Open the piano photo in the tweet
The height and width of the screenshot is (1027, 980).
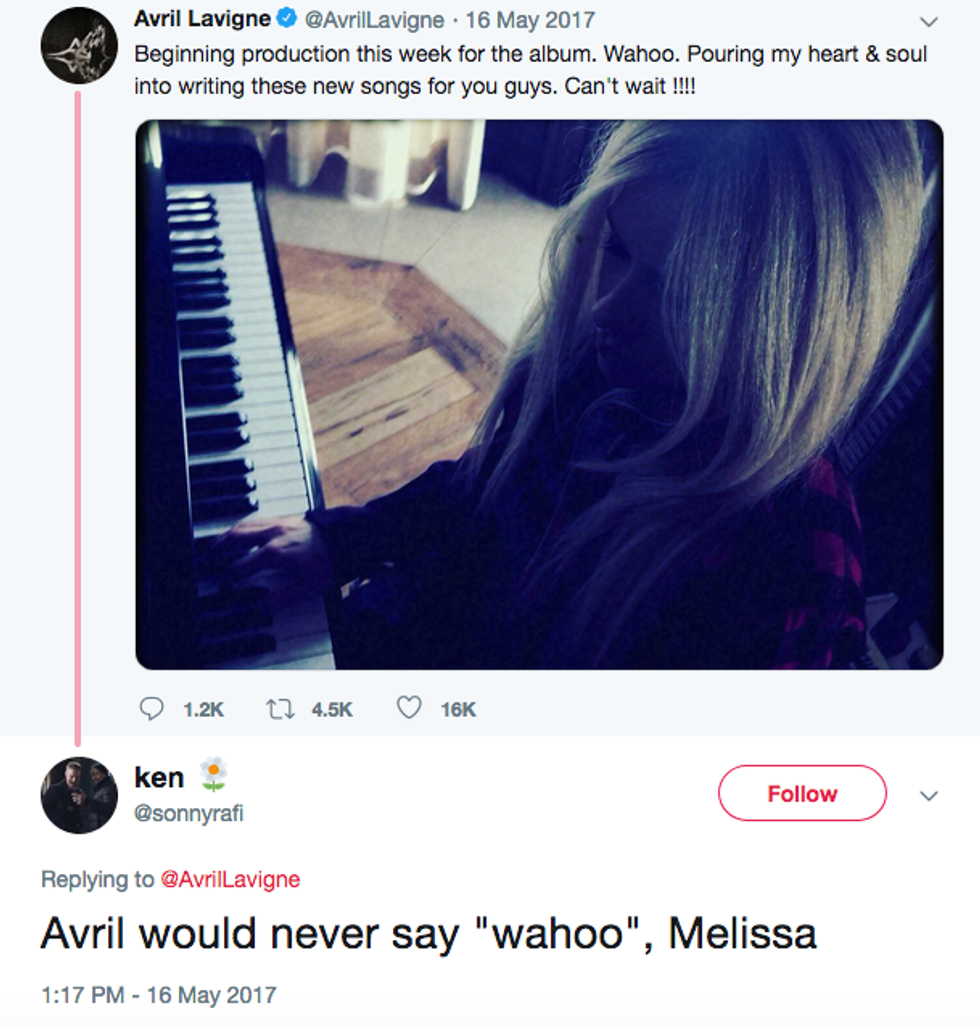click(539, 394)
